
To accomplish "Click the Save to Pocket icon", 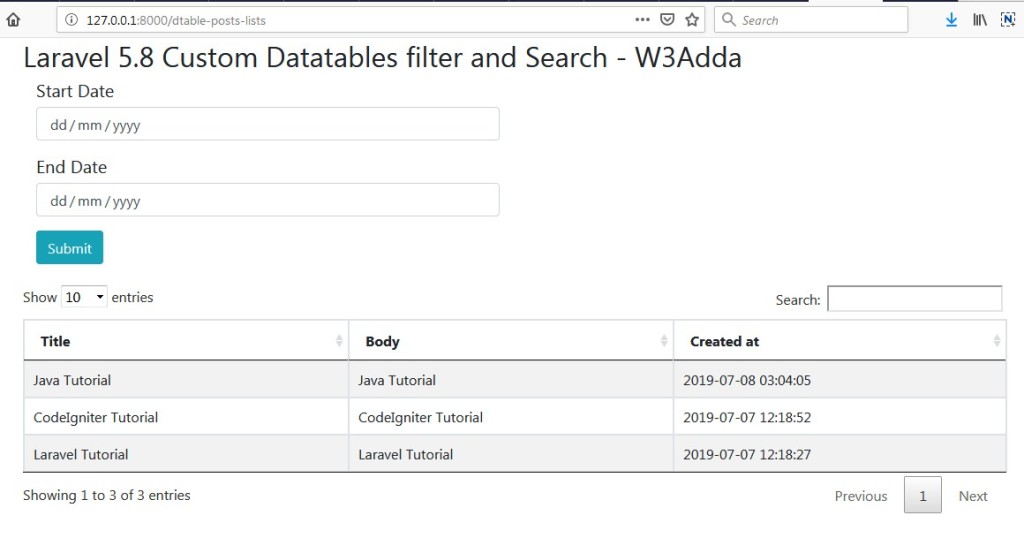I will [x=667, y=20].
